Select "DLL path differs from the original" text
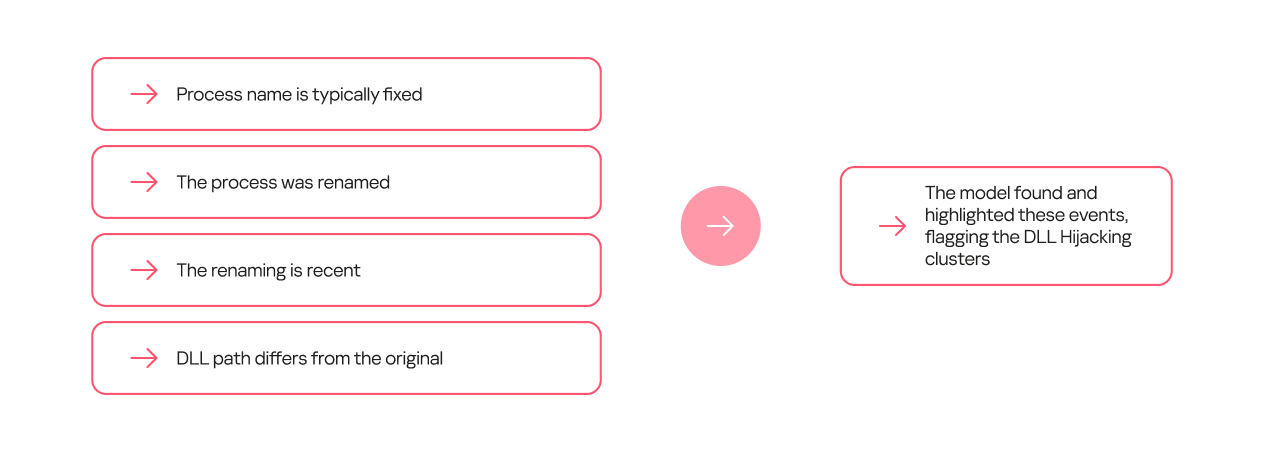The image size is (1264, 452). 309,358
